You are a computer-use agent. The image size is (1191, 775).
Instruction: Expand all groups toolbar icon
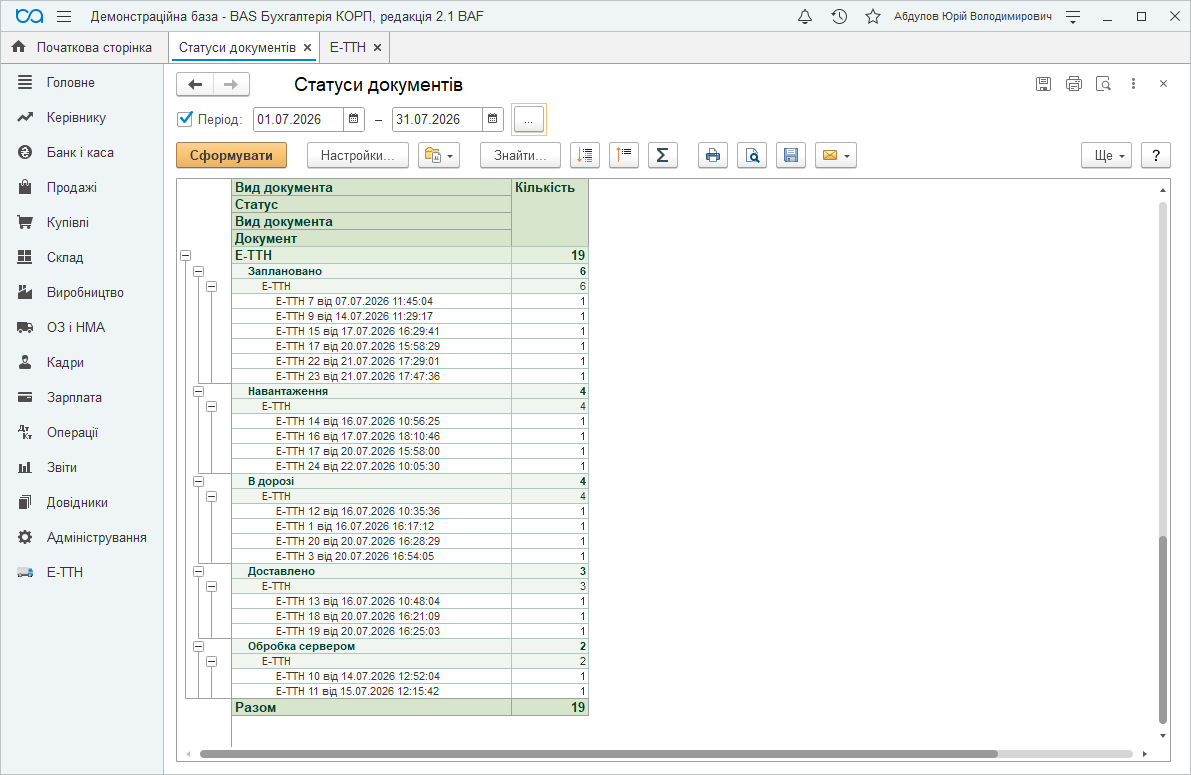tap(624, 155)
